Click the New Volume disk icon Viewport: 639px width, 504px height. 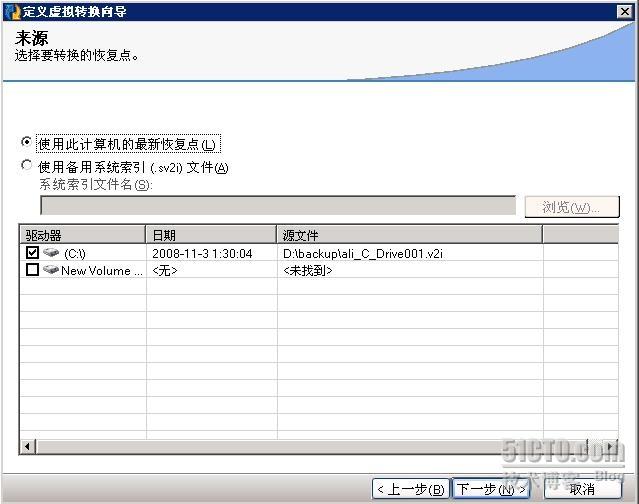point(51,270)
